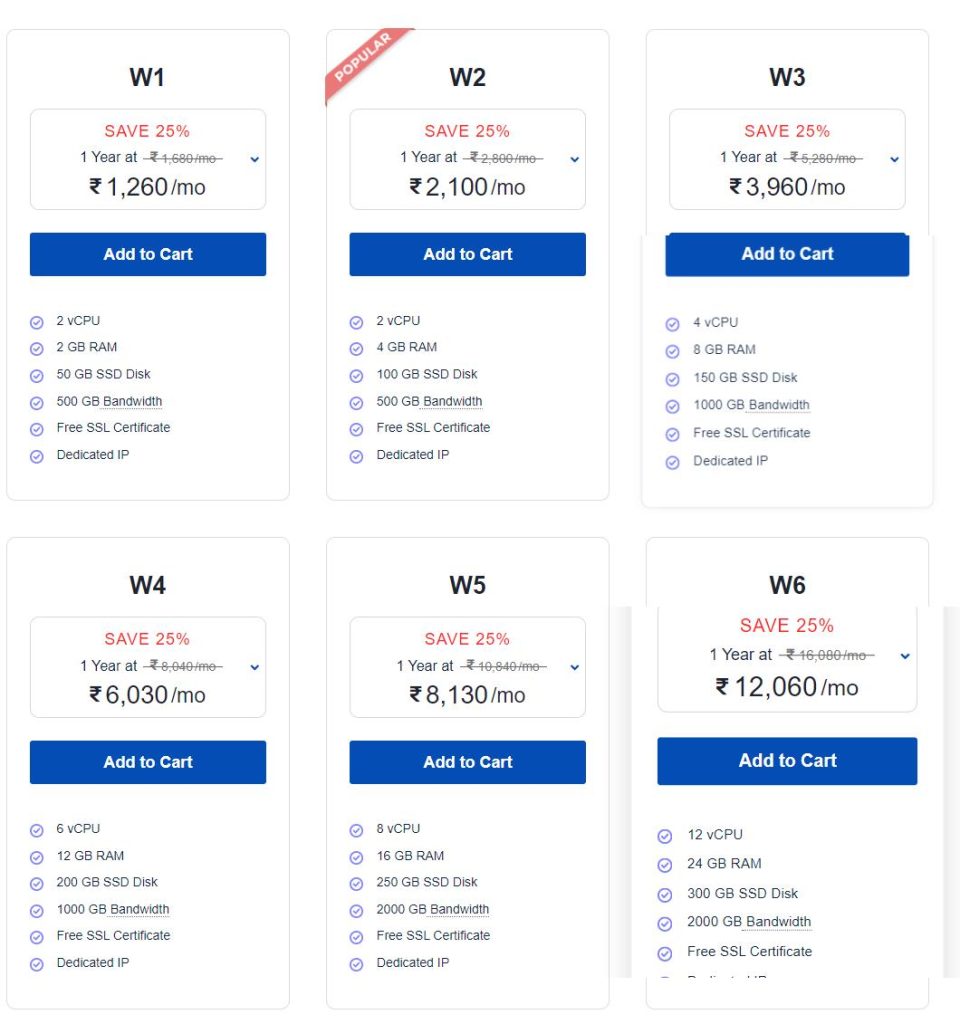Click checkmark icon next to W2 4 GB RAM
The width and height of the screenshot is (960, 1024).
356,349
